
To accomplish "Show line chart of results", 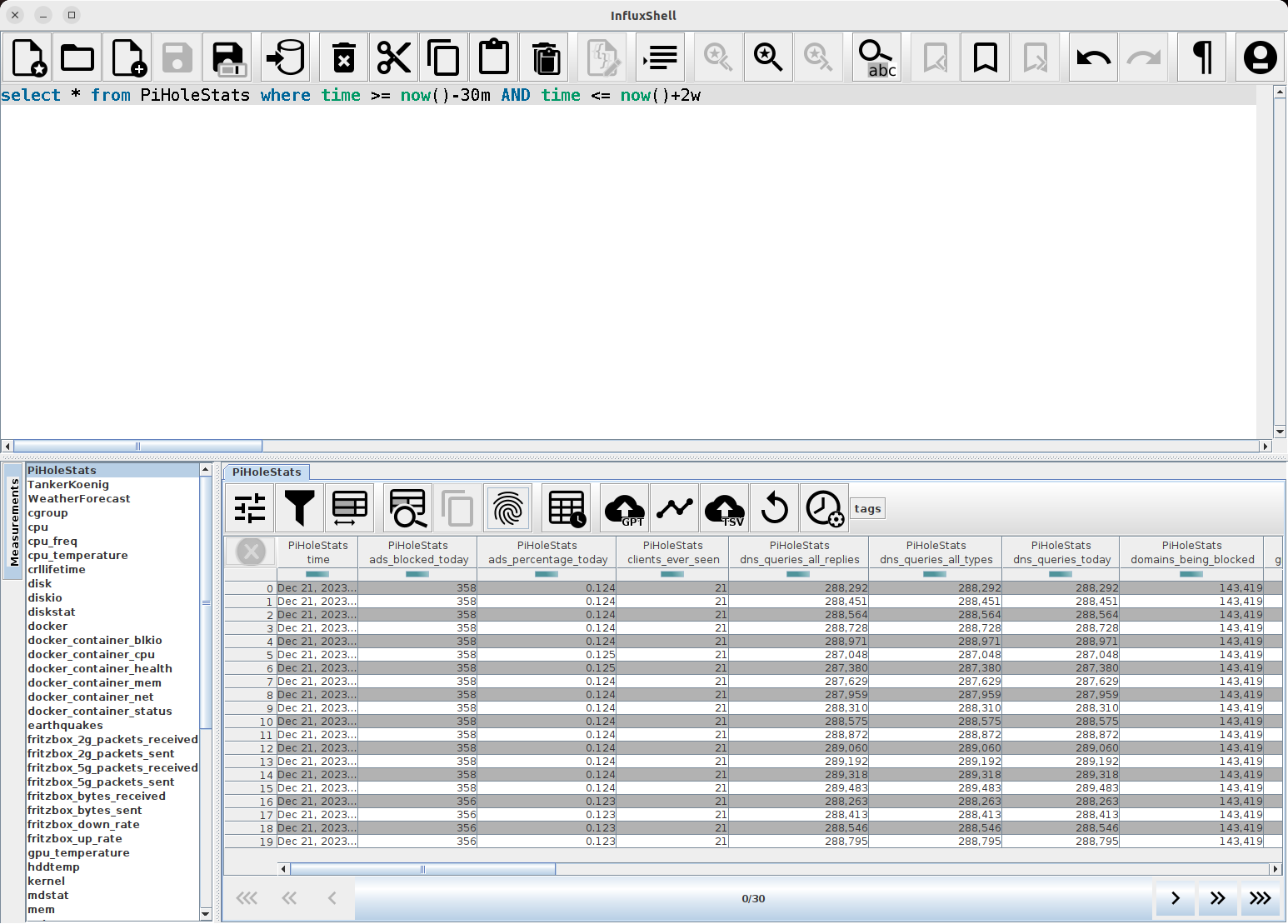I will coord(675,507).
